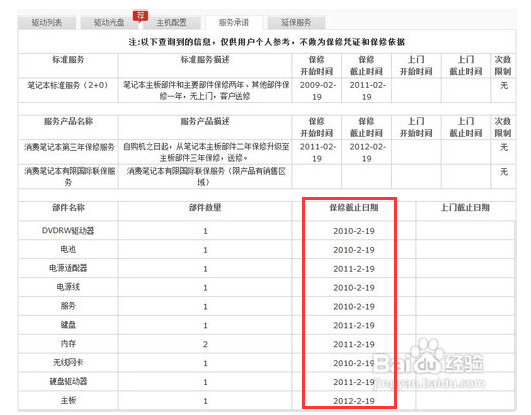Screen dimensions: 531x415
Task: Click the 服务产品描述 column header
Action: [x=205, y=121]
